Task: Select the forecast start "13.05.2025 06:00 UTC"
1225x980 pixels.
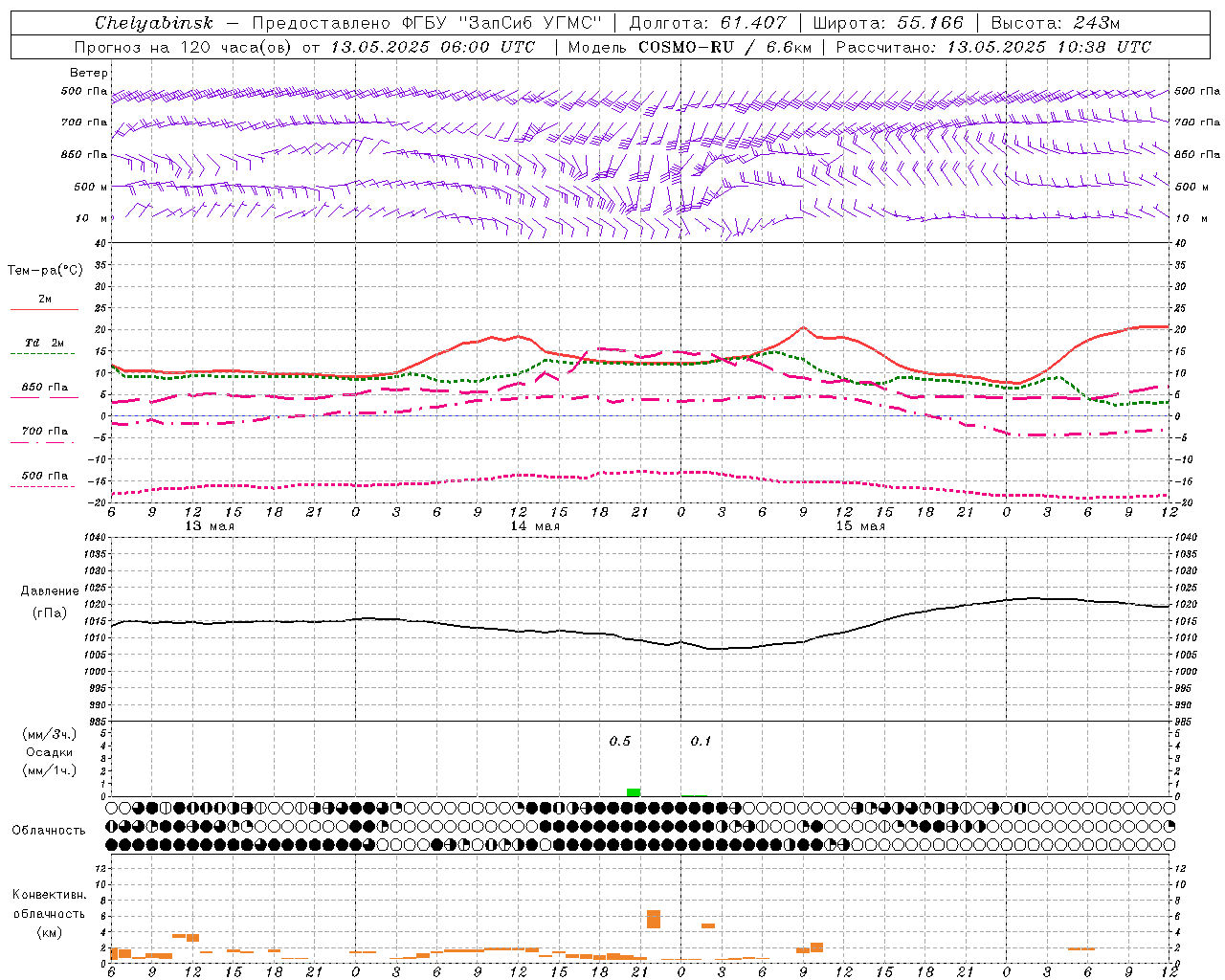Action: (x=433, y=47)
